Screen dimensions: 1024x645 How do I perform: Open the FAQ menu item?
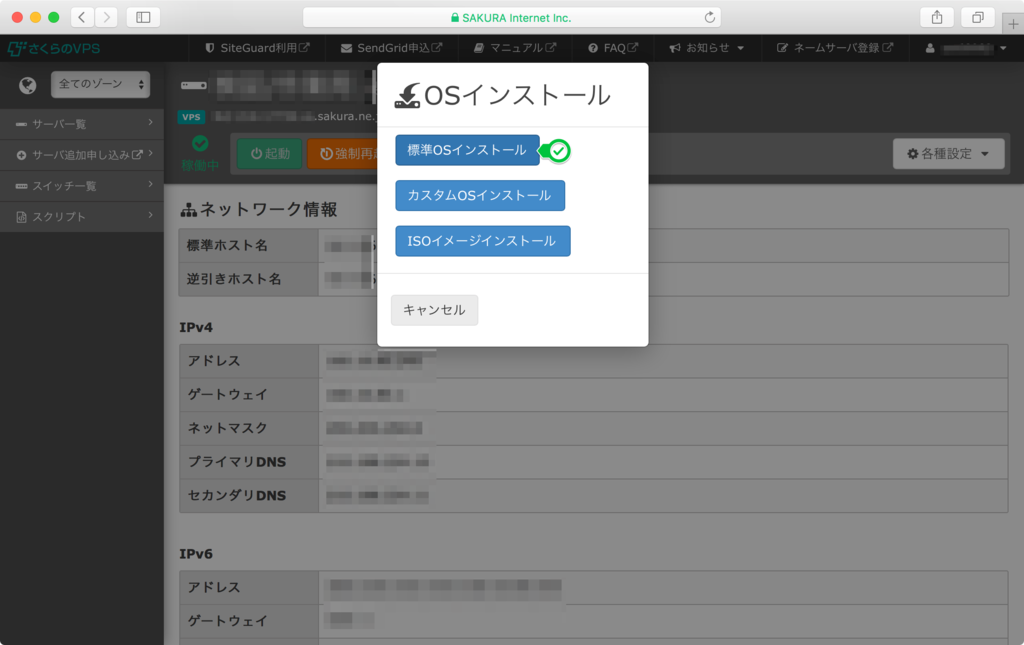[x=612, y=46]
